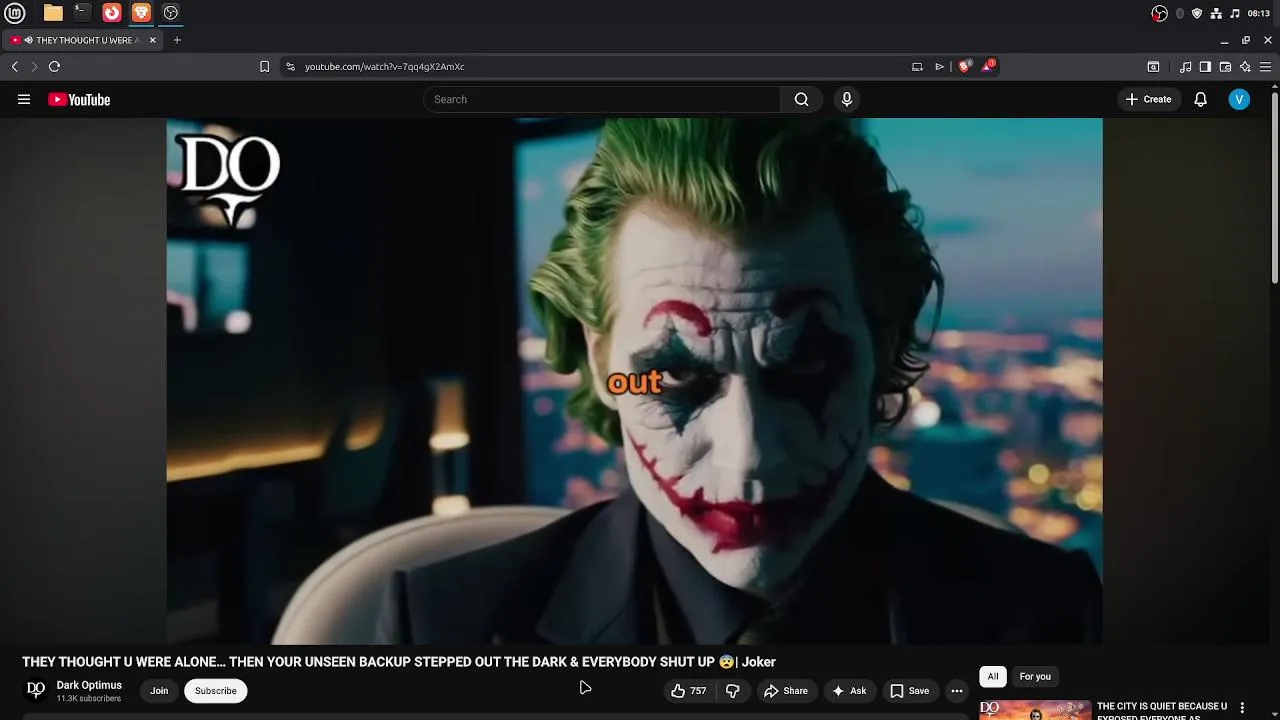Click the OBS recording tray indicator
Screen dimensions: 1280x720
[x=1159, y=13]
